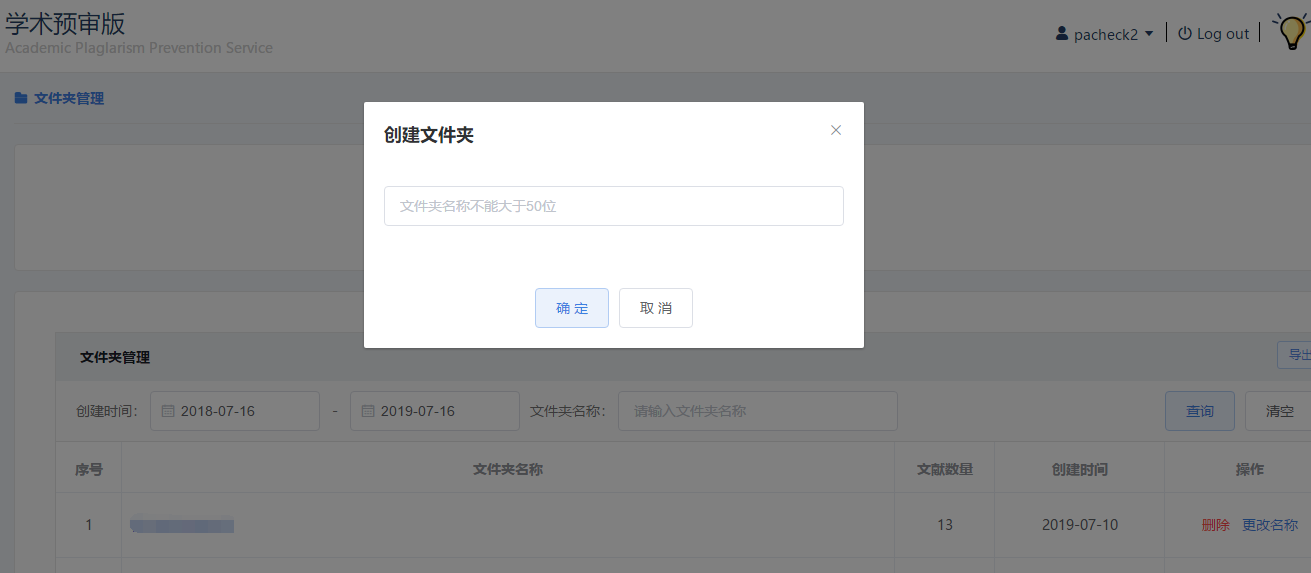The width and height of the screenshot is (1311, 573).
Task: Confirm folder creation with 确定 button
Action: tap(571, 308)
